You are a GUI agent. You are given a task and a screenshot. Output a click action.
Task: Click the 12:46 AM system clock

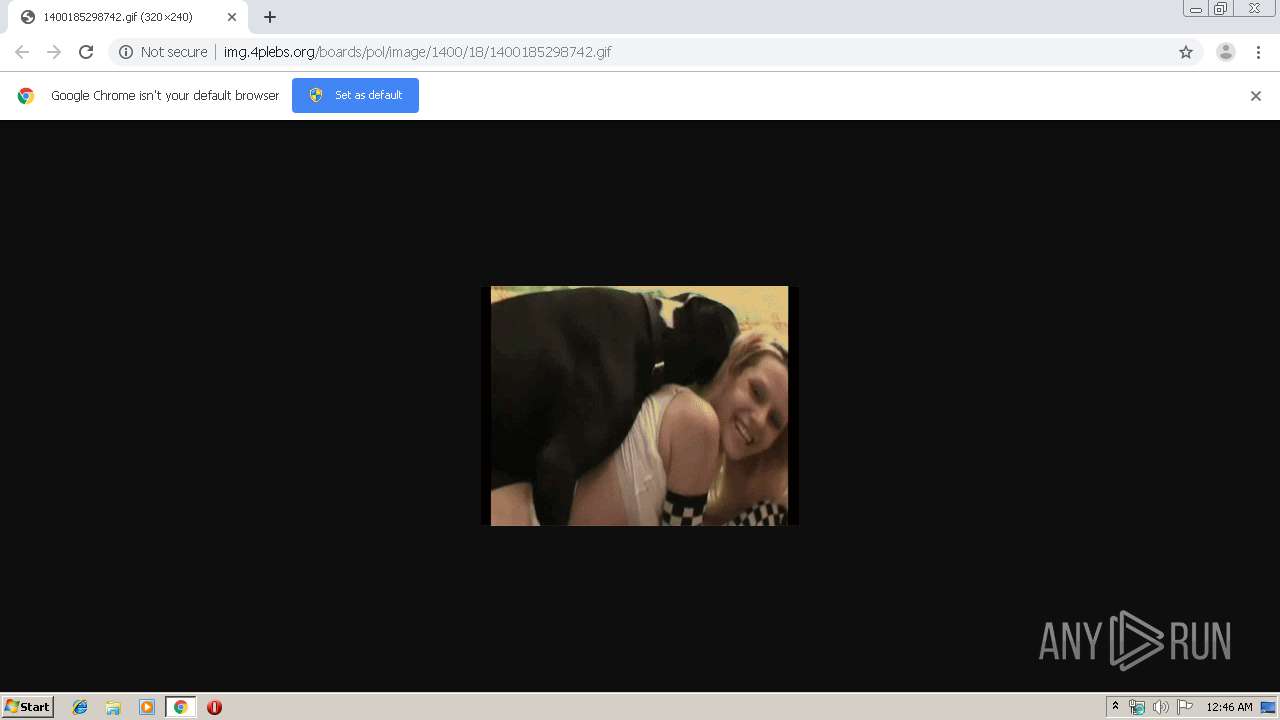point(1229,707)
